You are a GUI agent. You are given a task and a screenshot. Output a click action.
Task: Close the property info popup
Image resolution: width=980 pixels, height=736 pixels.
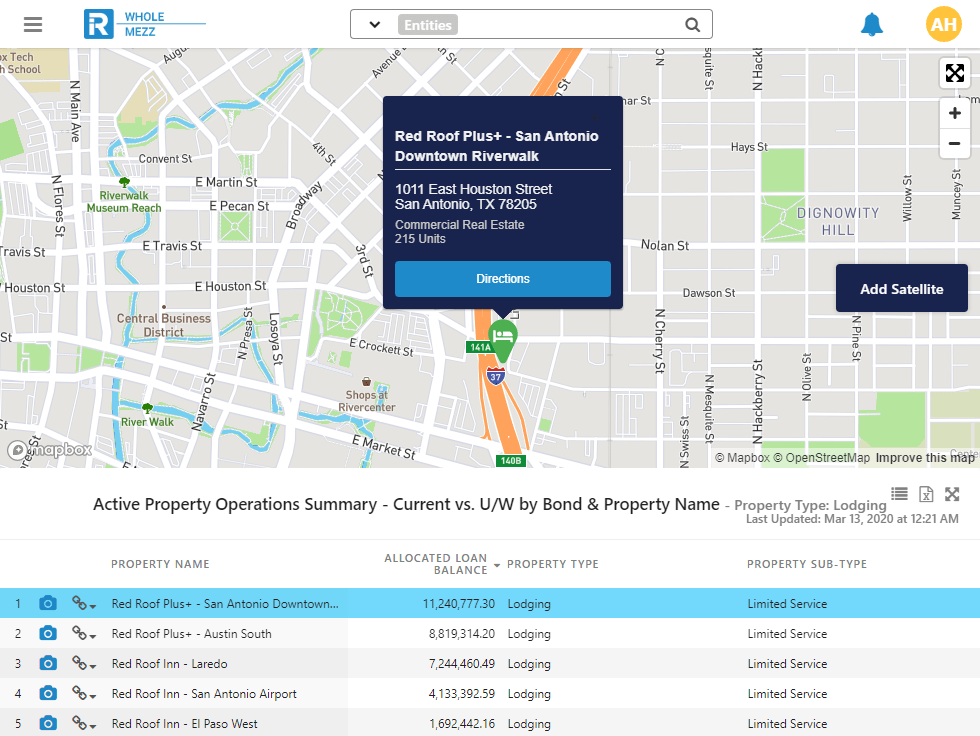(595, 117)
